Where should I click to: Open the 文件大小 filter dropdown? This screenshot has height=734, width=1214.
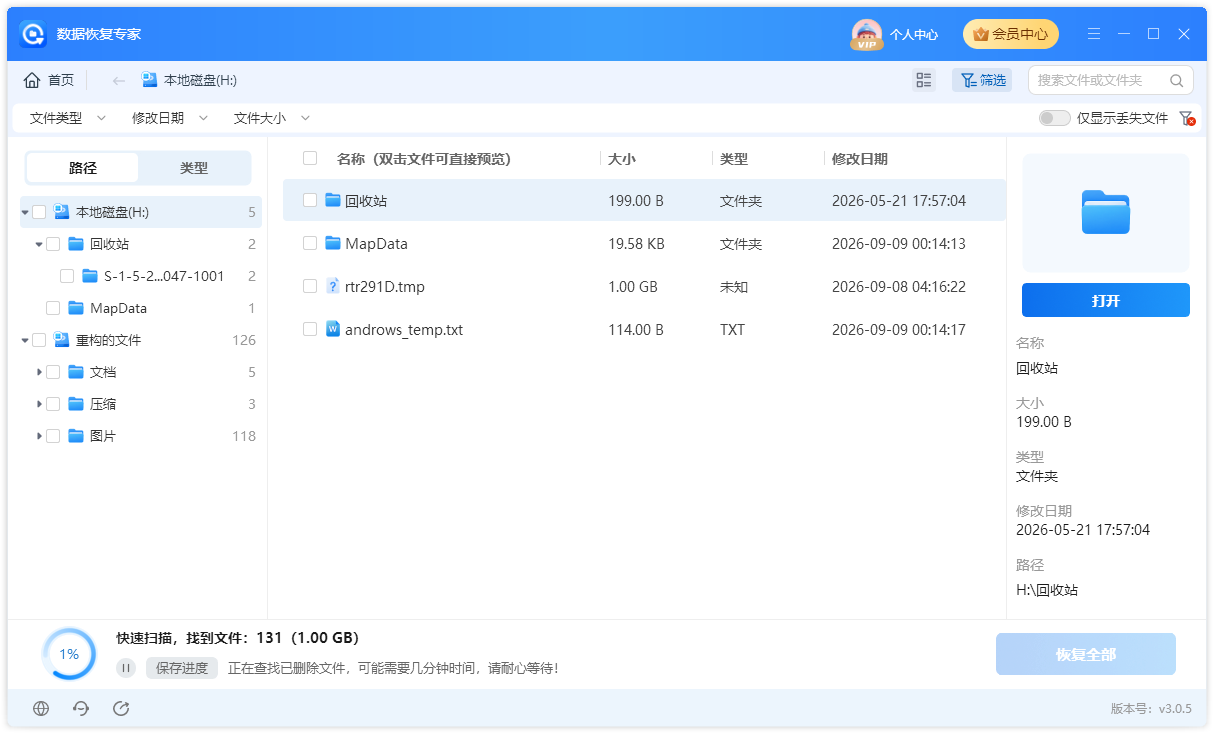click(x=272, y=118)
